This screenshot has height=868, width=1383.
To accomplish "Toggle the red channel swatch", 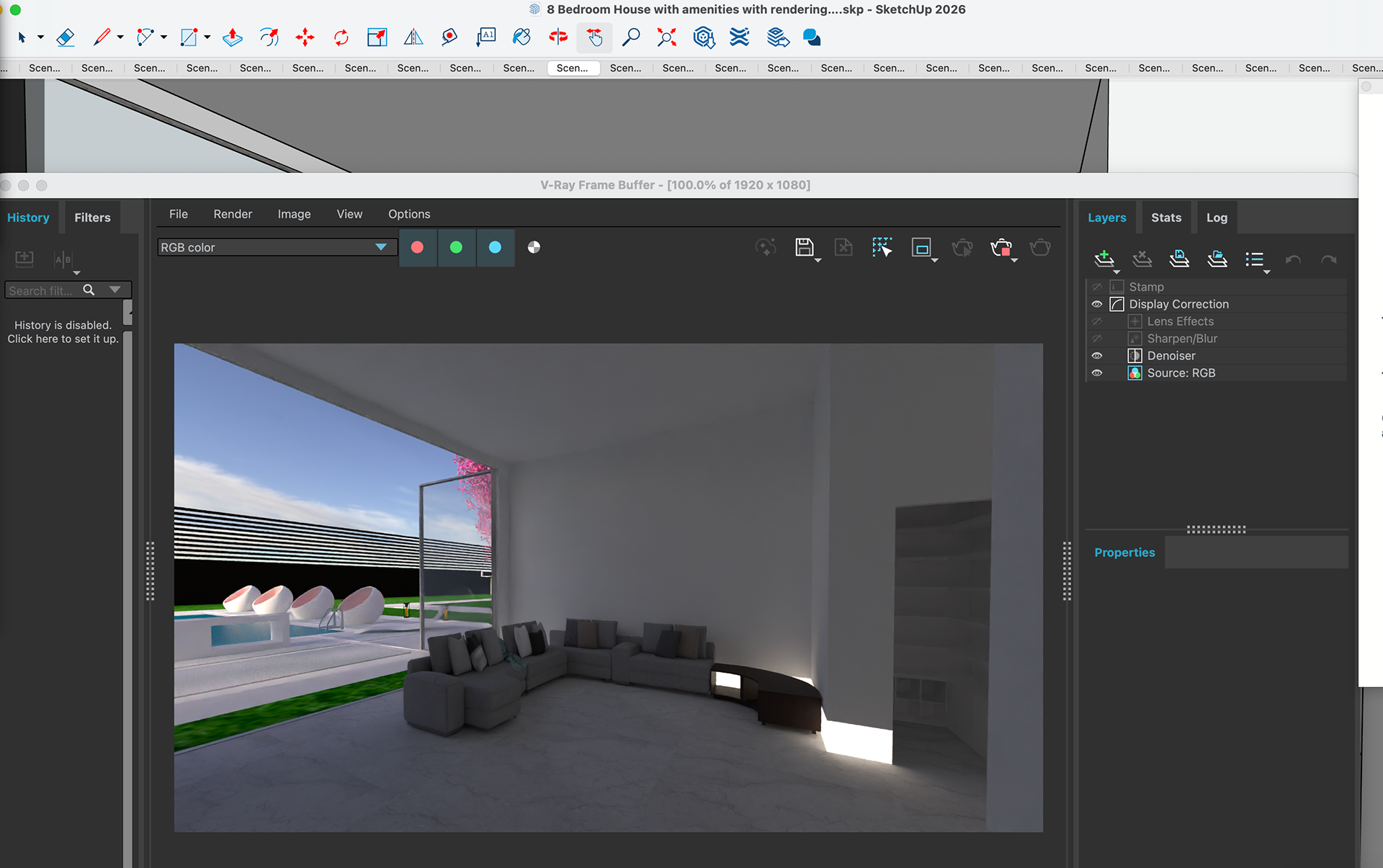I will click(x=417, y=248).
